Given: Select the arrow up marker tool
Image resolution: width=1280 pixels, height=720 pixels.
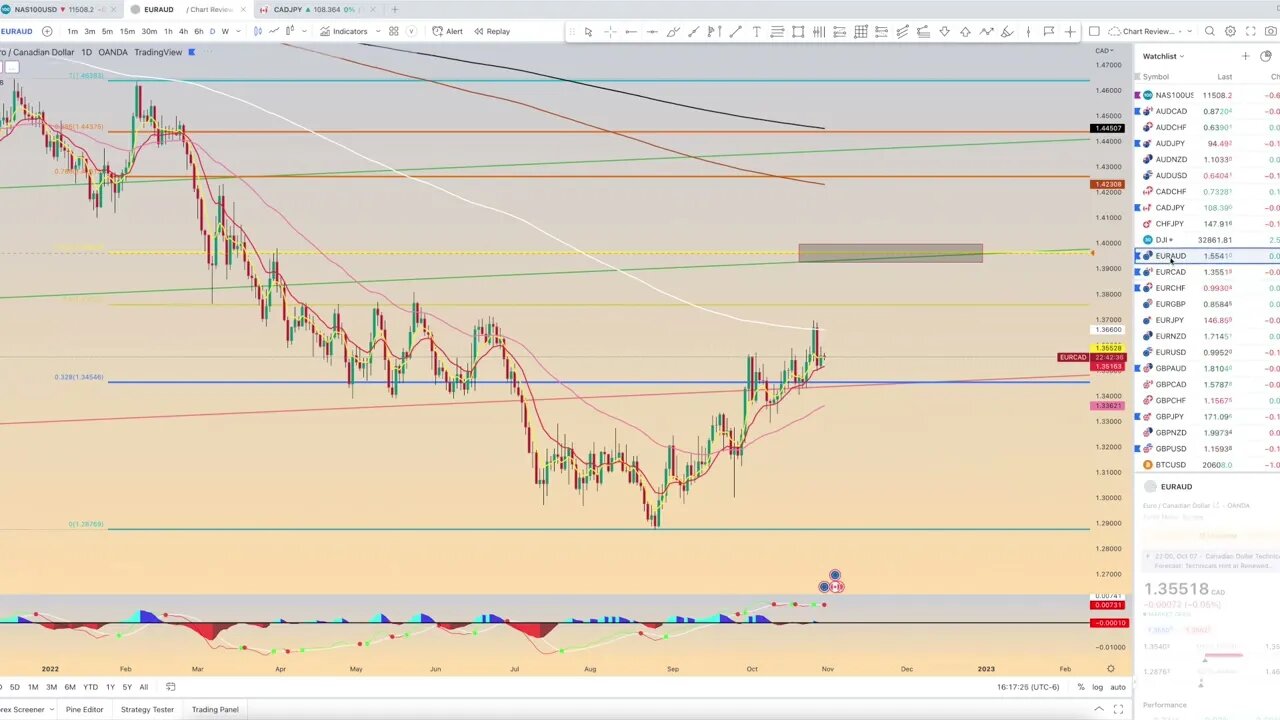Looking at the screenshot, I should click(x=965, y=32).
